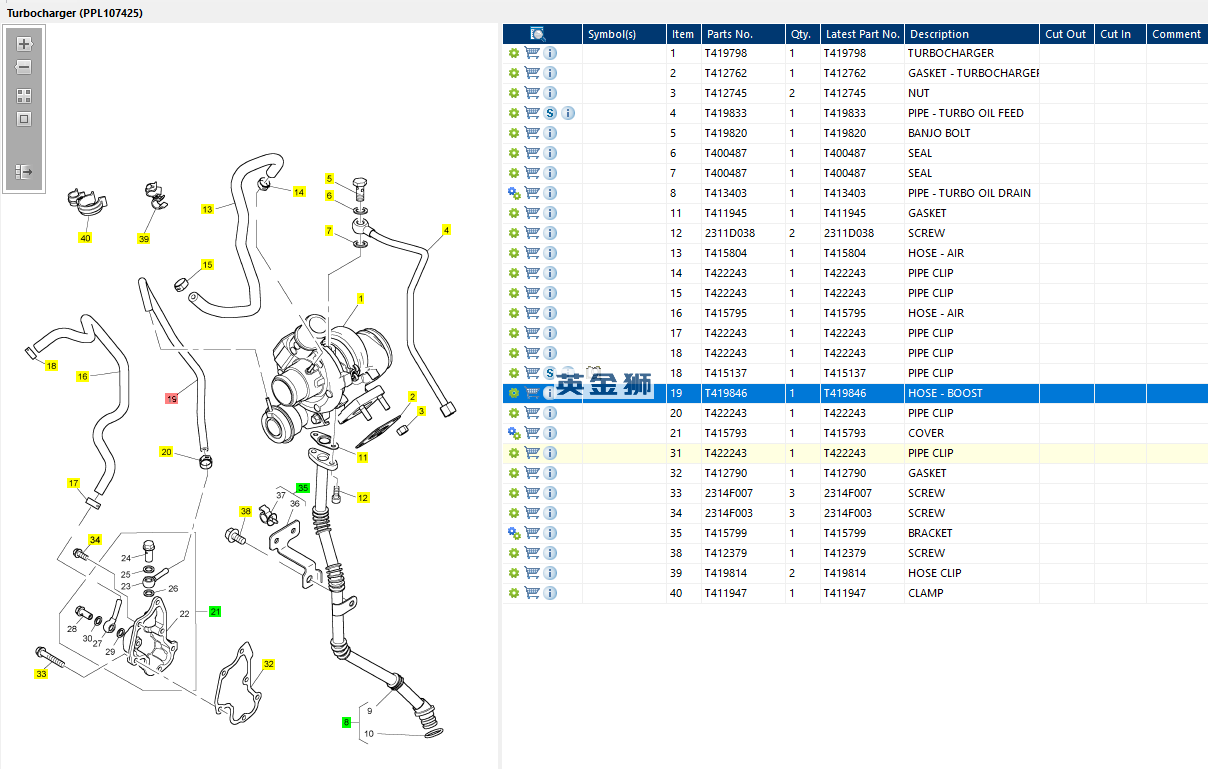Click the search icon in table header
The height and width of the screenshot is (769, 1208).
click(537, 34)
